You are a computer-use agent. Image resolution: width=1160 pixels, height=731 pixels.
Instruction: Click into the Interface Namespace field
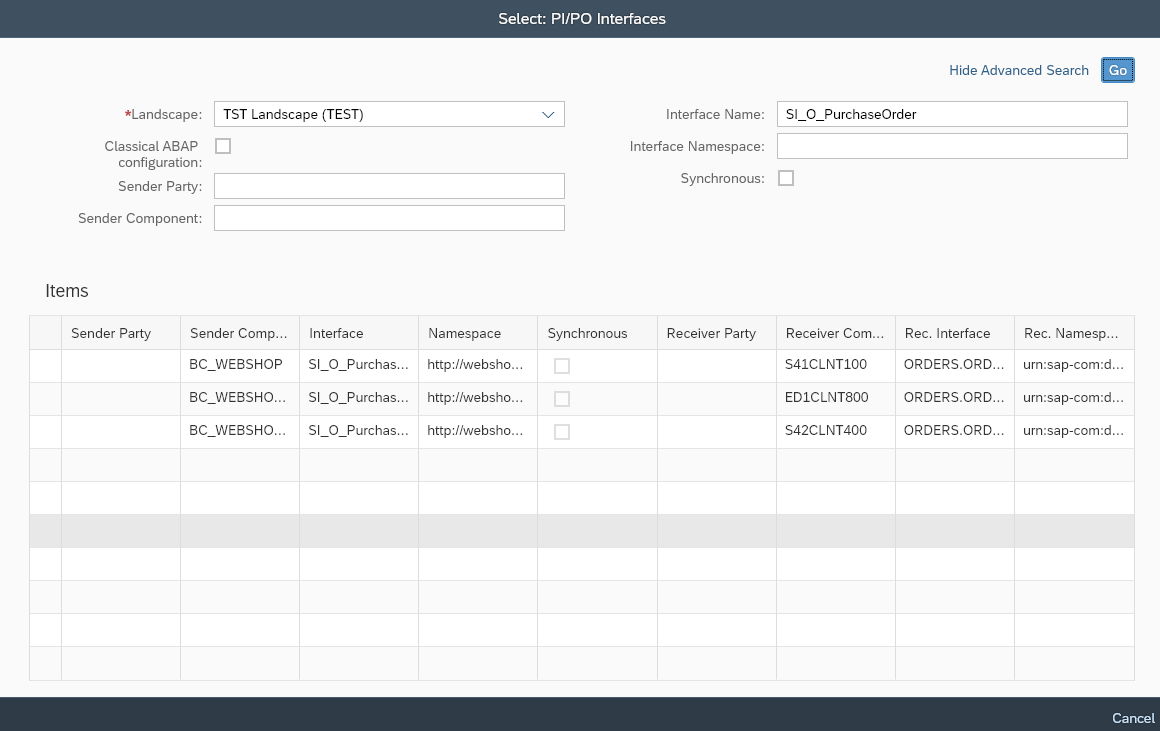[952, 146]
